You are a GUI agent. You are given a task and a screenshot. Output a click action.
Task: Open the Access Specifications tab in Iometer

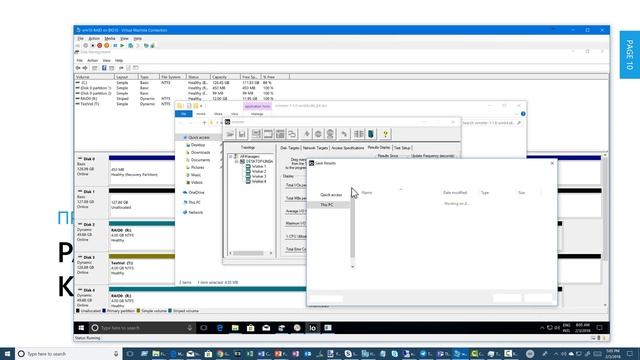(x=348, y=148)
